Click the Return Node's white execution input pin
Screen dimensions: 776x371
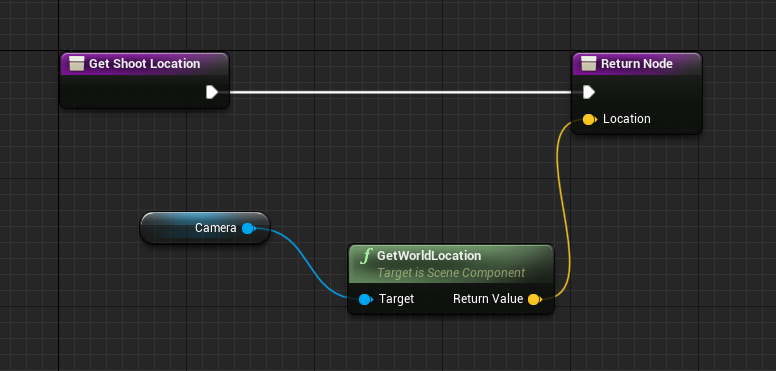[588, 92]
